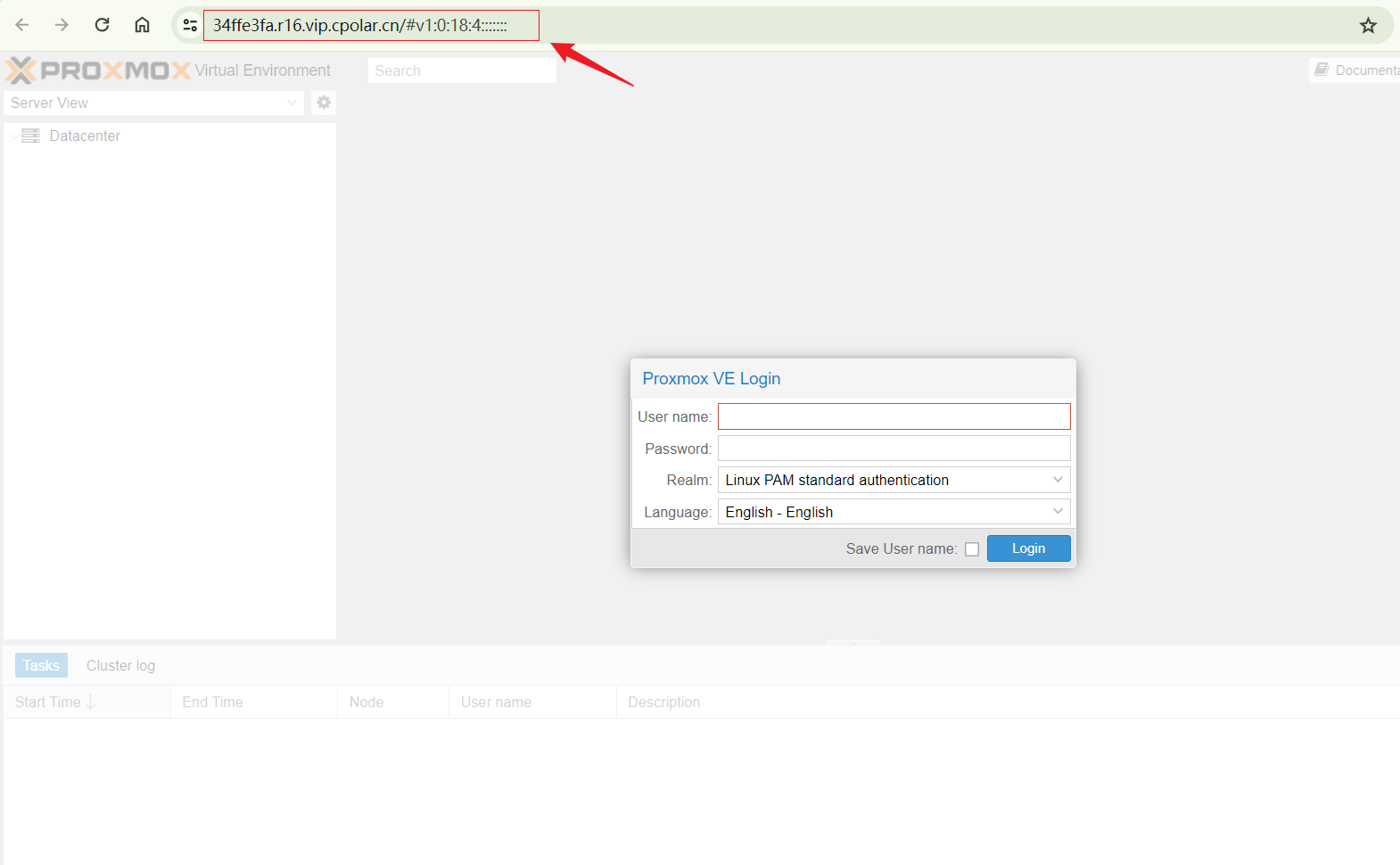Screen dimensions: 1400x865
Task: Open the Language dropdown
Action: pyautogui.click(x=1058, y=512)
